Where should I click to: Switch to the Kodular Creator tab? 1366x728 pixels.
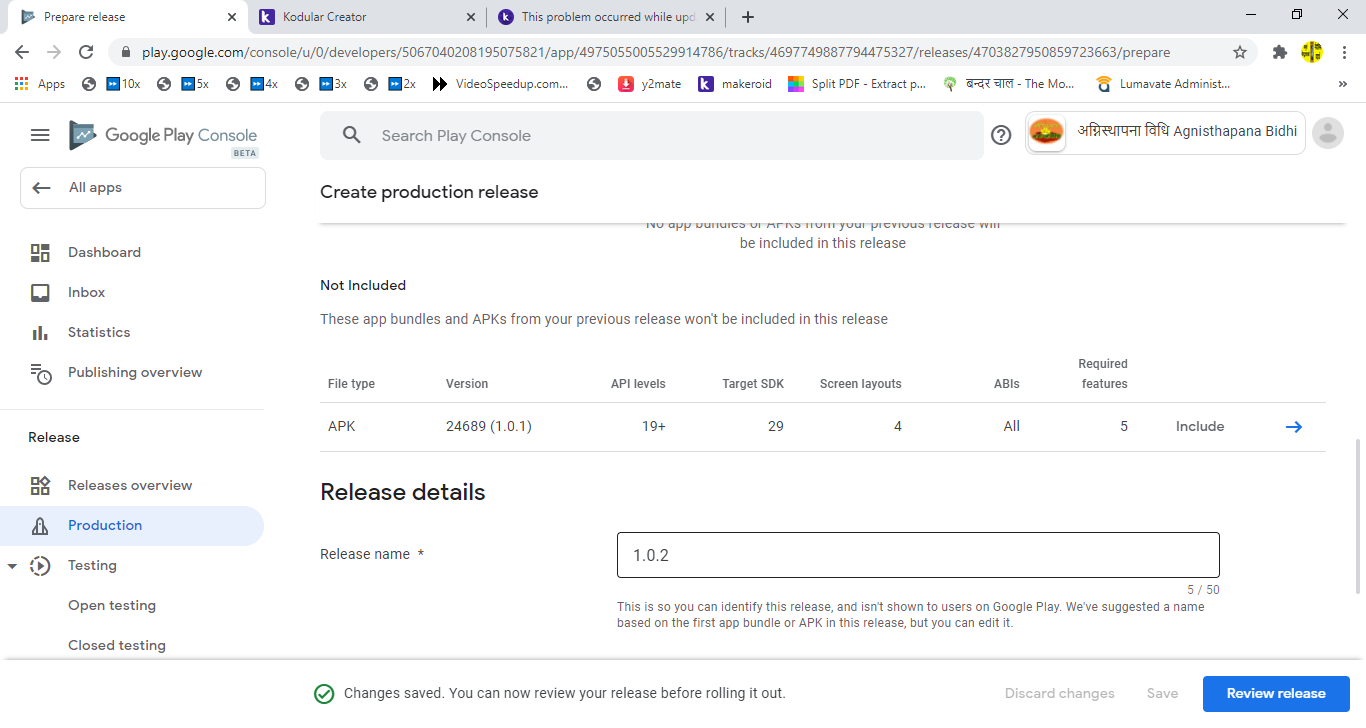tap(366, 17)
